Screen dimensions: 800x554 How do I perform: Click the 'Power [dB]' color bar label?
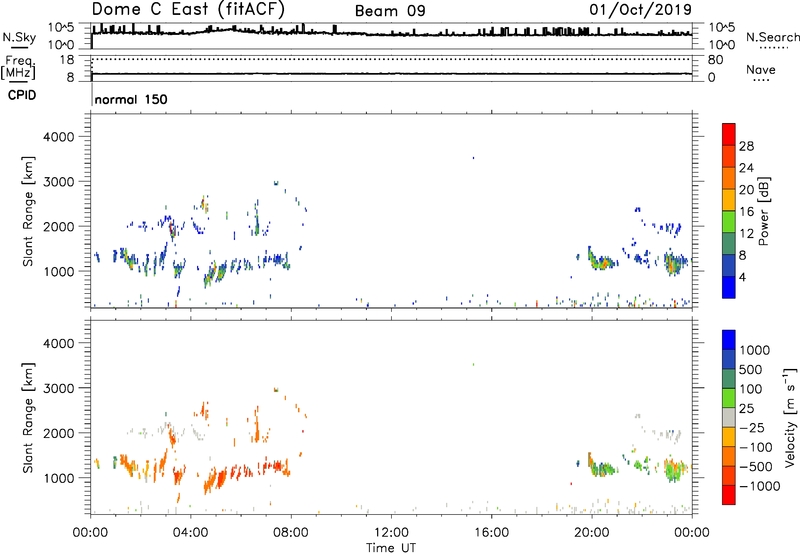763,211
